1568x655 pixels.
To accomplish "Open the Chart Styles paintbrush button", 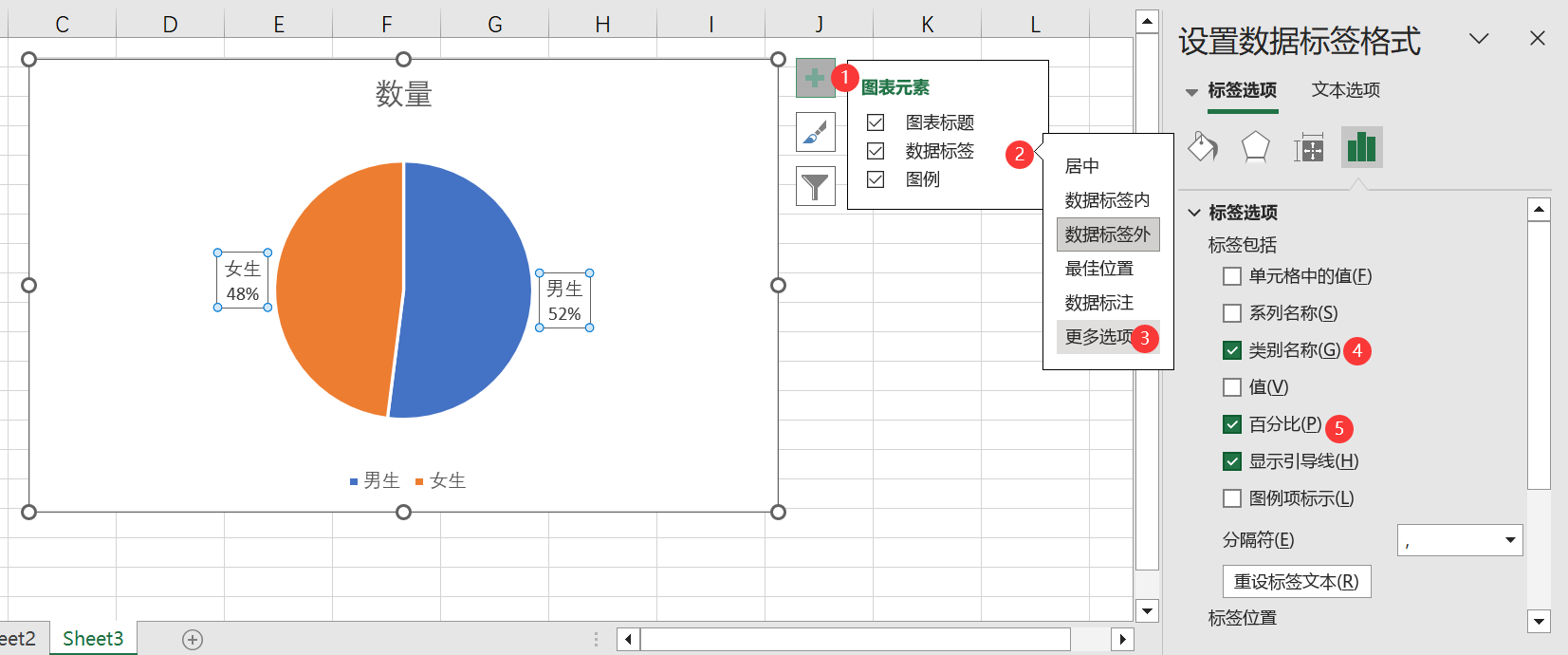I will (815, 133).
